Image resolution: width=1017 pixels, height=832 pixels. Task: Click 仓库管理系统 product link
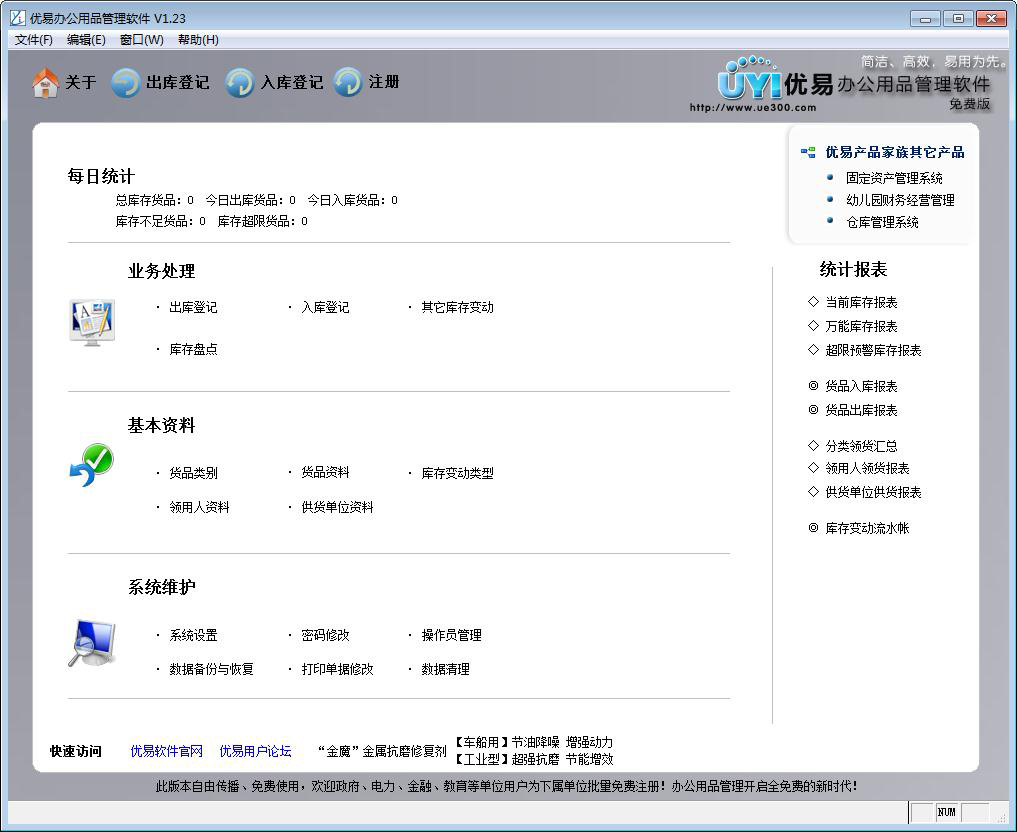(882, 222)
